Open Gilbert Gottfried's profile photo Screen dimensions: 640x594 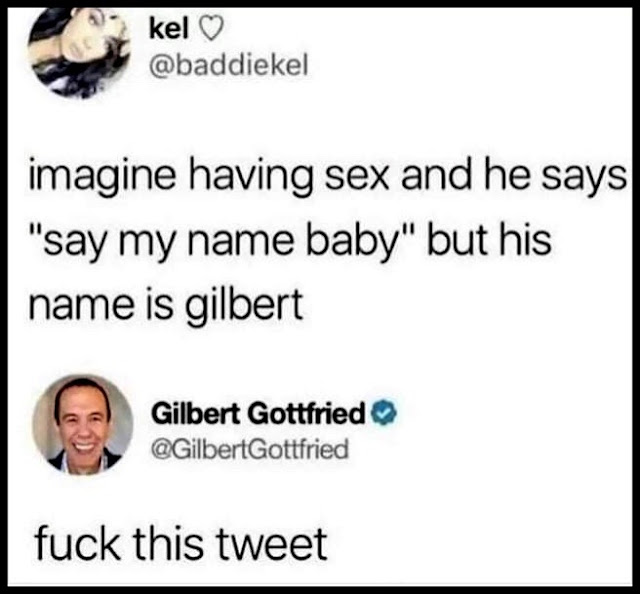click(83, 425)
